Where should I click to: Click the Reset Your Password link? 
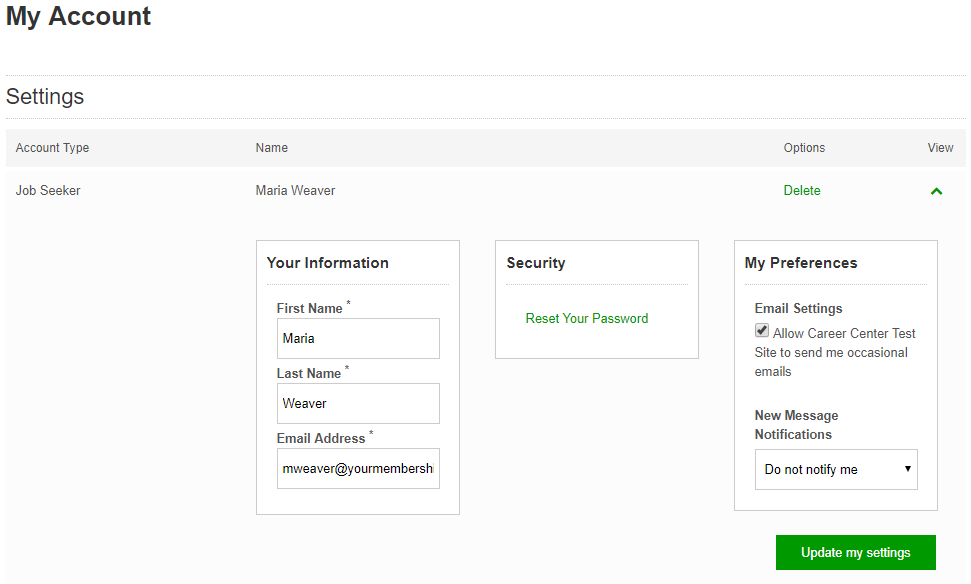[586, 317]
